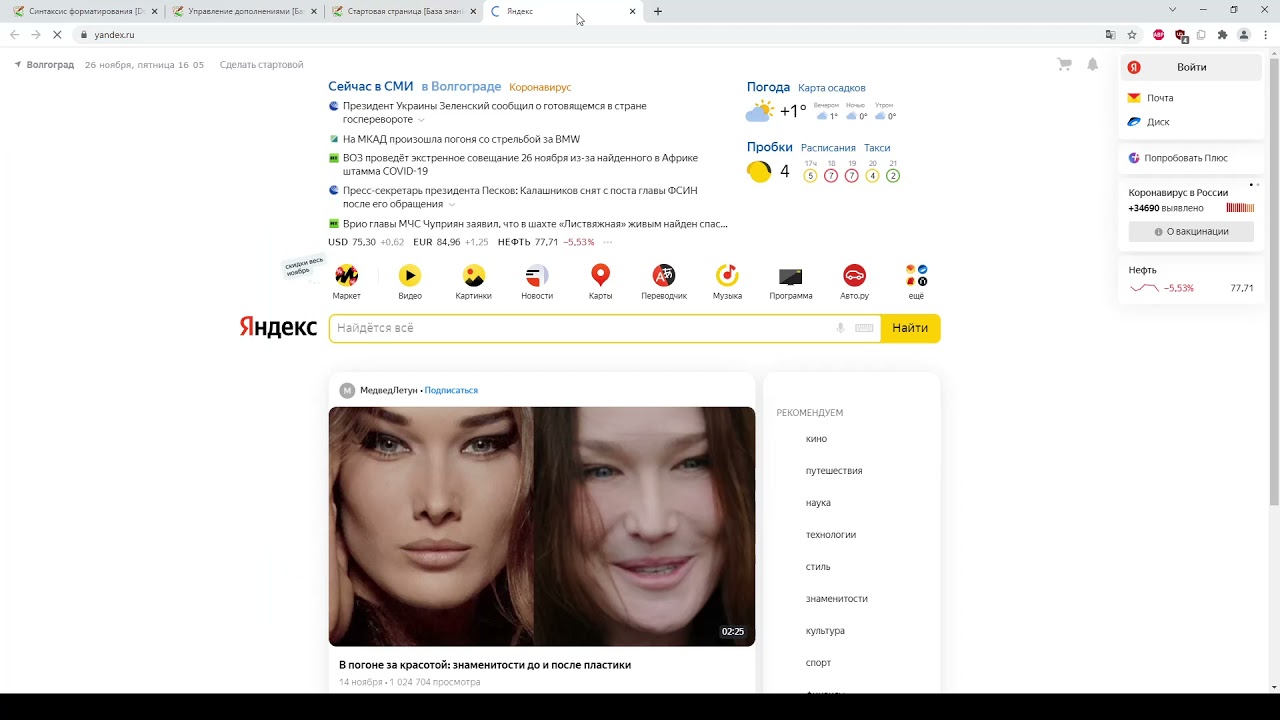Open Расписания link

pos(828,148)
